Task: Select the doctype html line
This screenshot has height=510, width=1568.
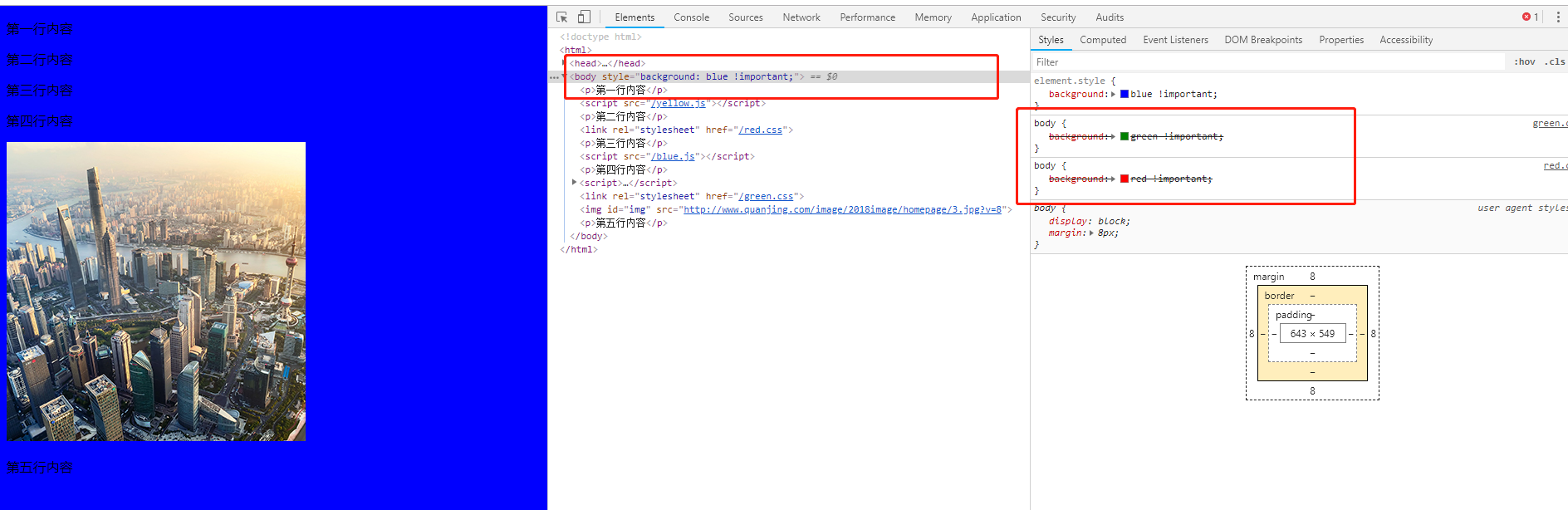Action: point(600,37)
